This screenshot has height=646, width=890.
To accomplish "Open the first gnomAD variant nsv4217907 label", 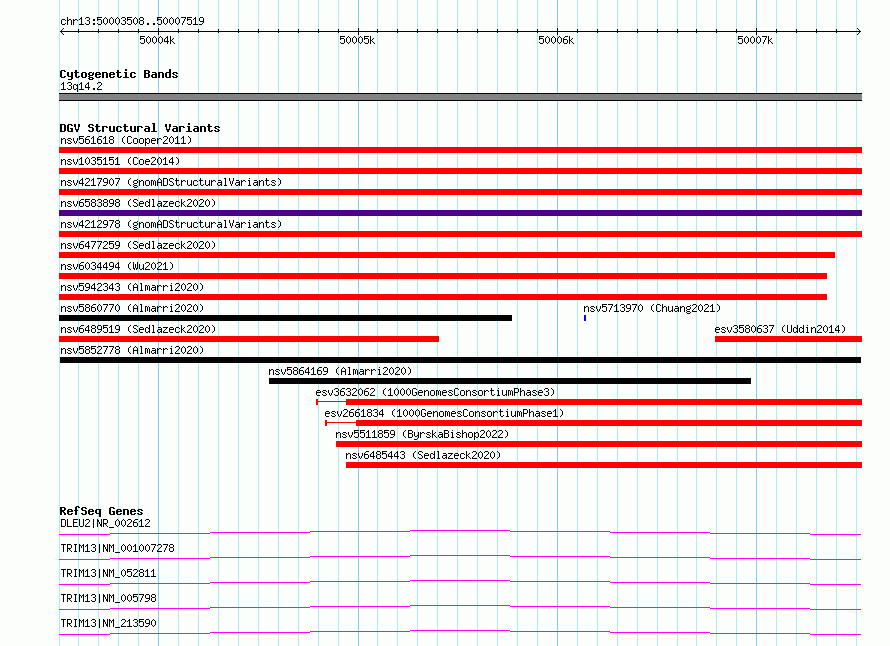I will click(x=171, y=182).
